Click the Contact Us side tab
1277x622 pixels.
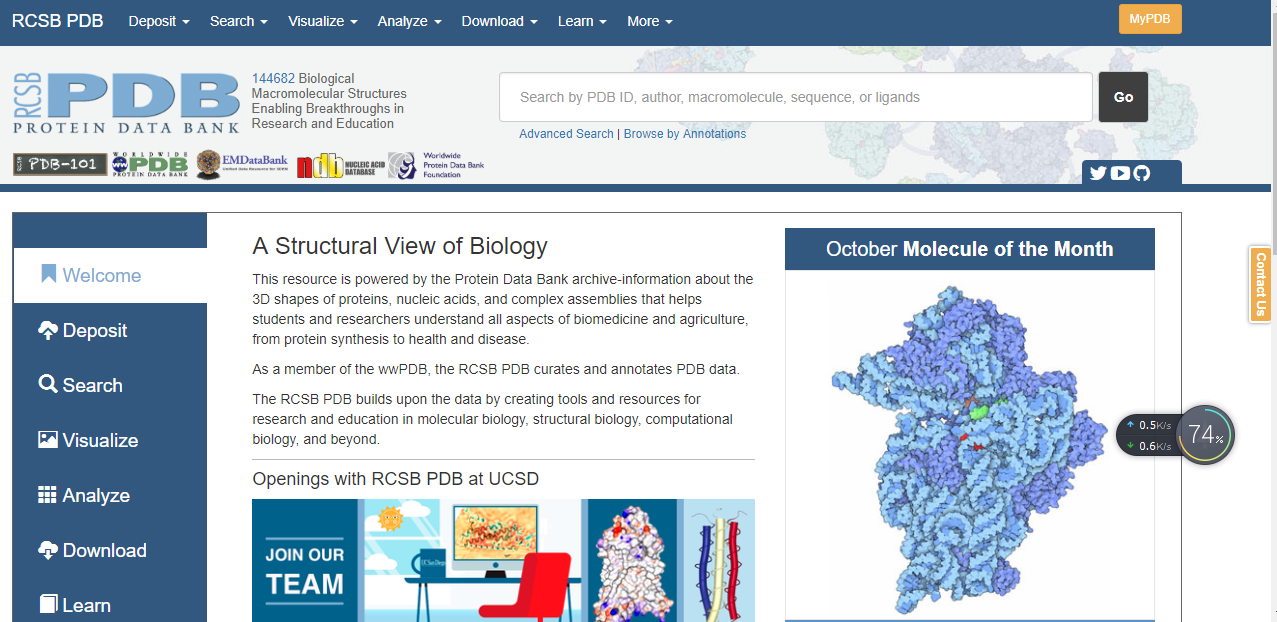coord(1260,285)
